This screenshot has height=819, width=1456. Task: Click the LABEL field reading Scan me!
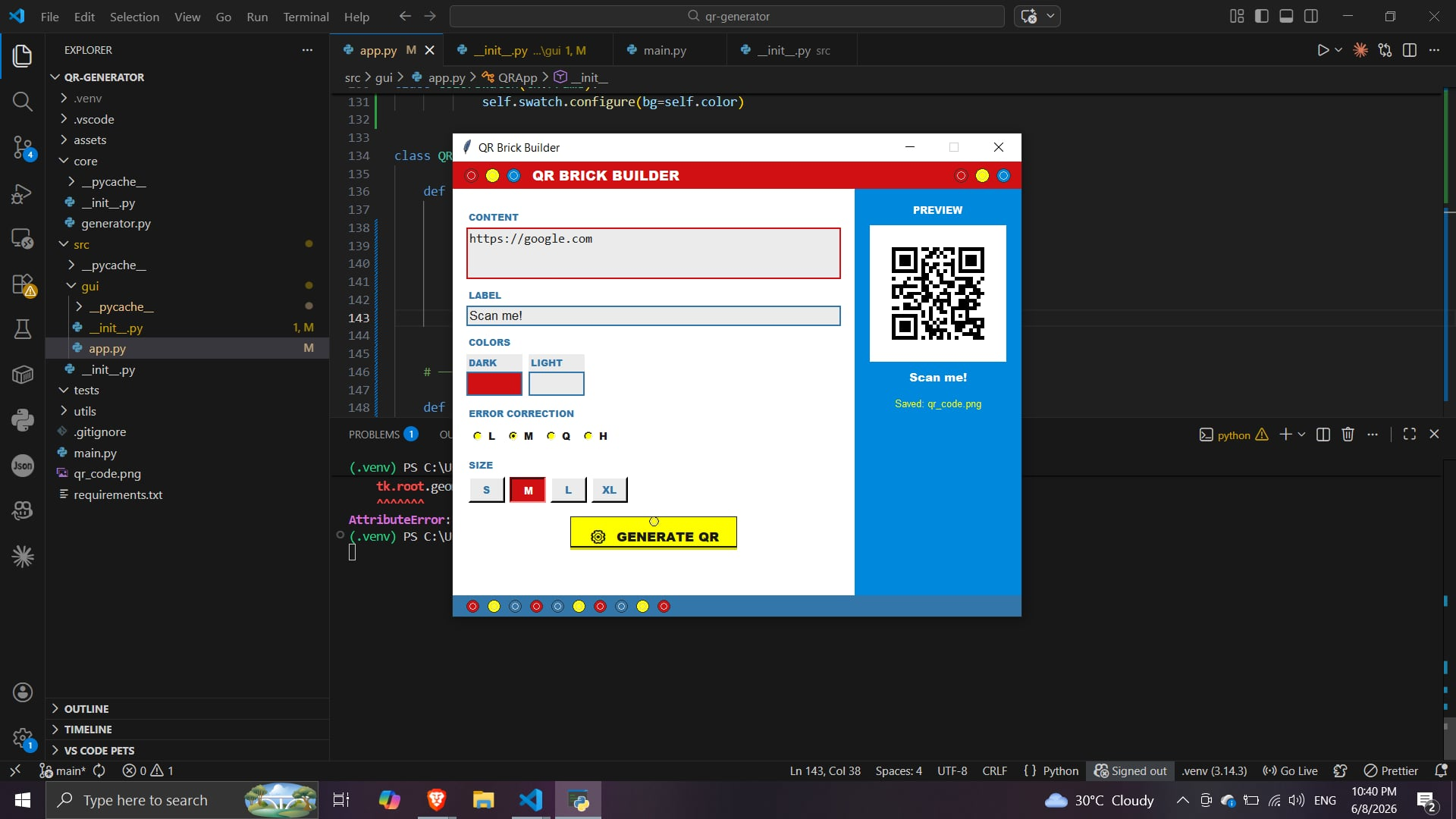coord(653,316)
